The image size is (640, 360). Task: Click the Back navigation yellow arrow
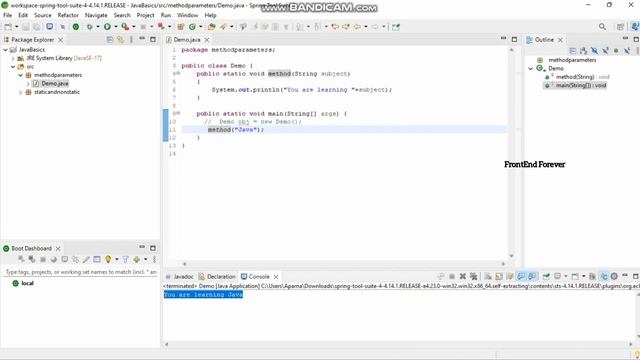pos(358,27)
